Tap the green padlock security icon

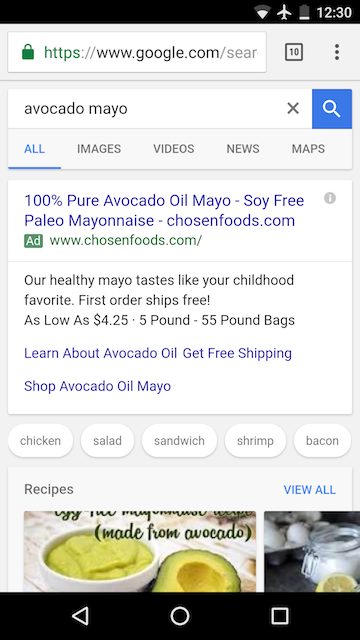28,52
